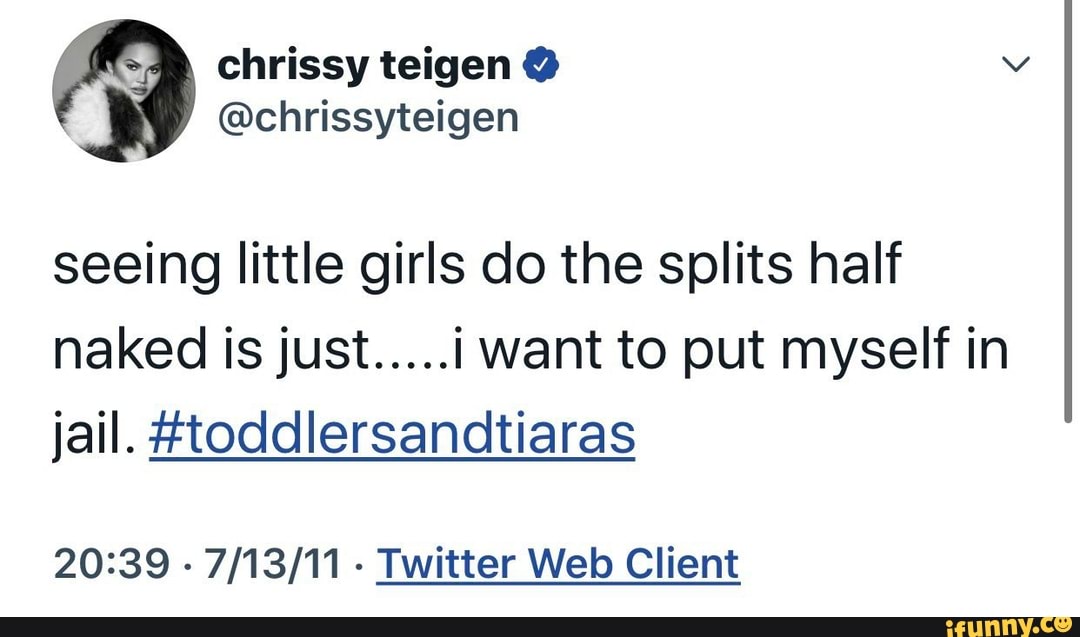
Task: Click the first line of tweet text
Action: click(476, 270)
